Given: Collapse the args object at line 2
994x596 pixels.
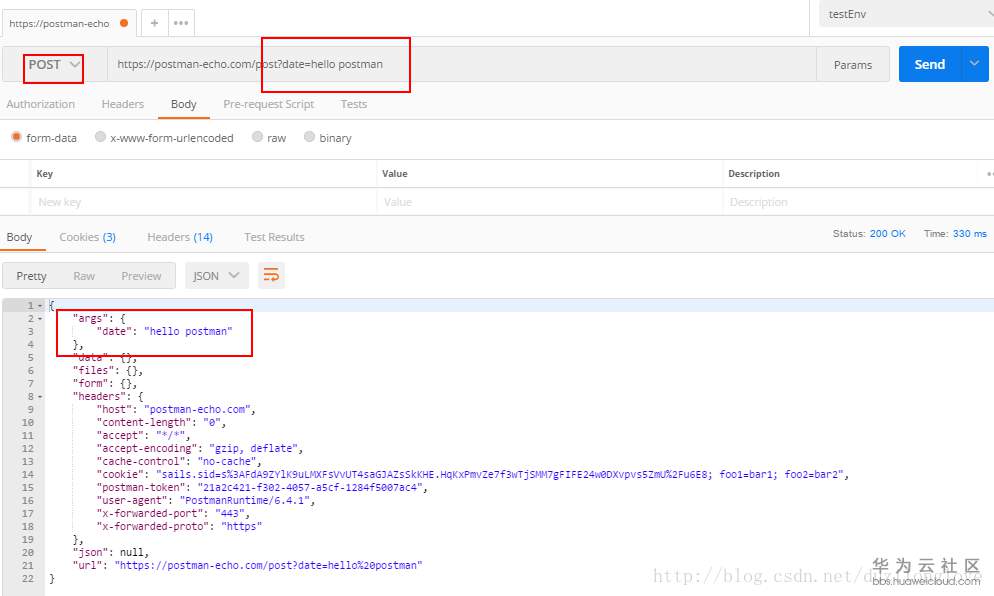Looking at the screenshot, I should [x=40, y=319].
